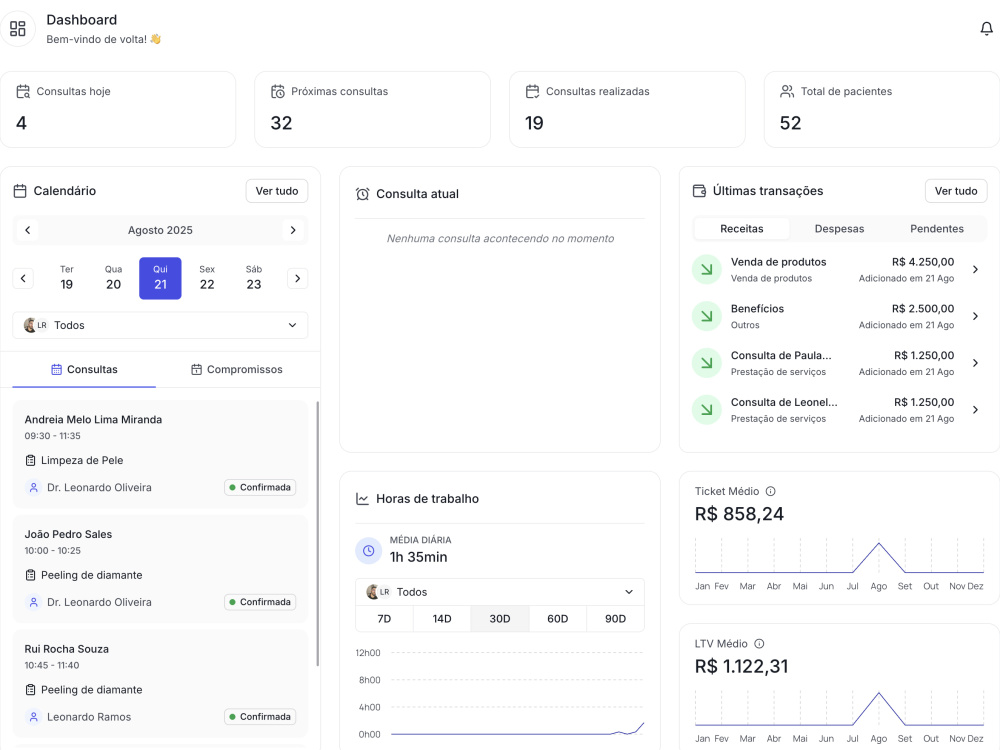
Task: Show later days in the week strip
Action: [x=297, y=278]
